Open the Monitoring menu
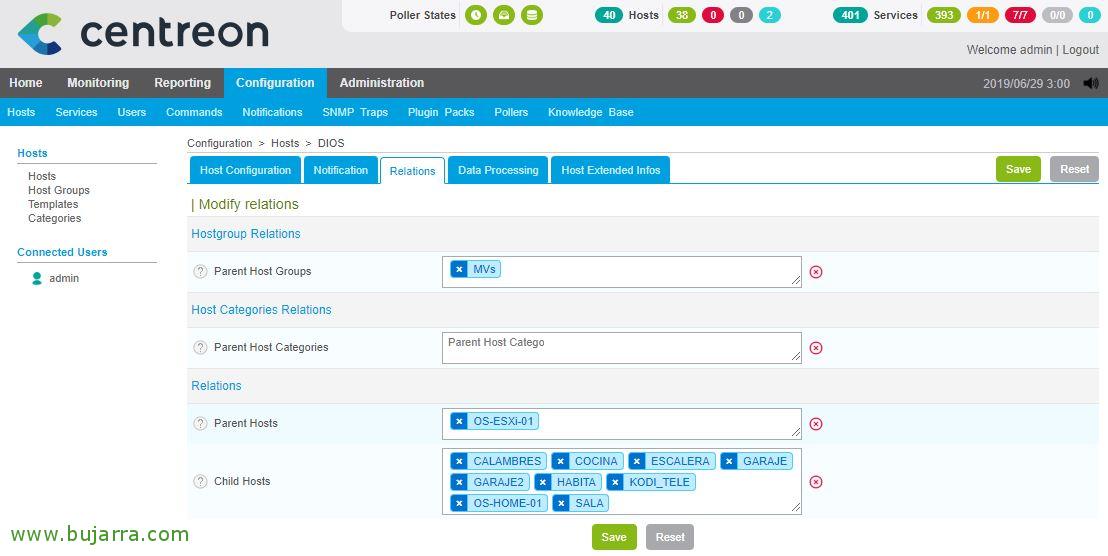Image resolution: width=1108 pixels, height=556 pixels. tap(98, 83)
